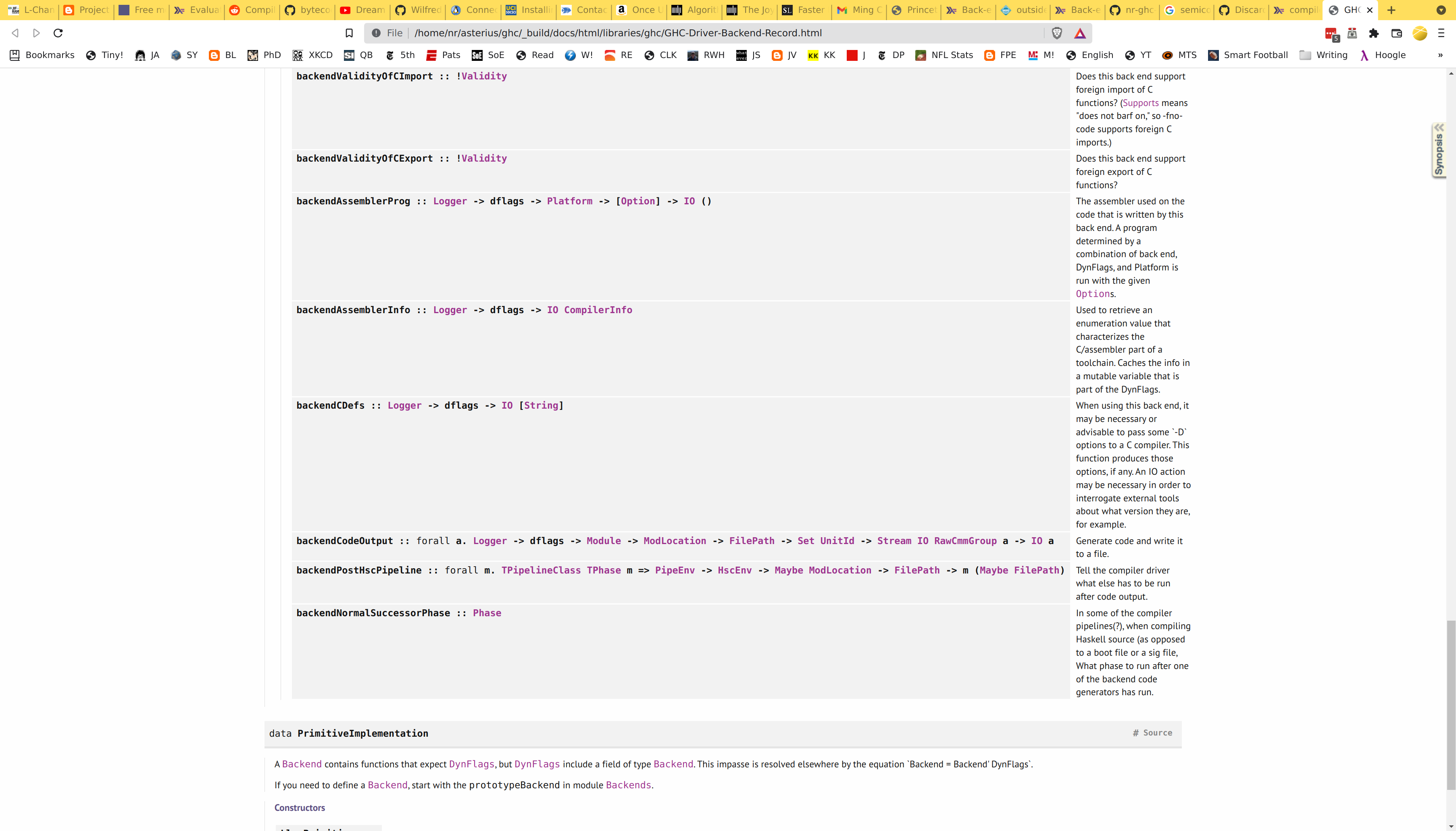Image resolution: width=1456 pixels, height=831 pixels.
Task: Follow the HscEnv type link
Action: click(735, 570)
